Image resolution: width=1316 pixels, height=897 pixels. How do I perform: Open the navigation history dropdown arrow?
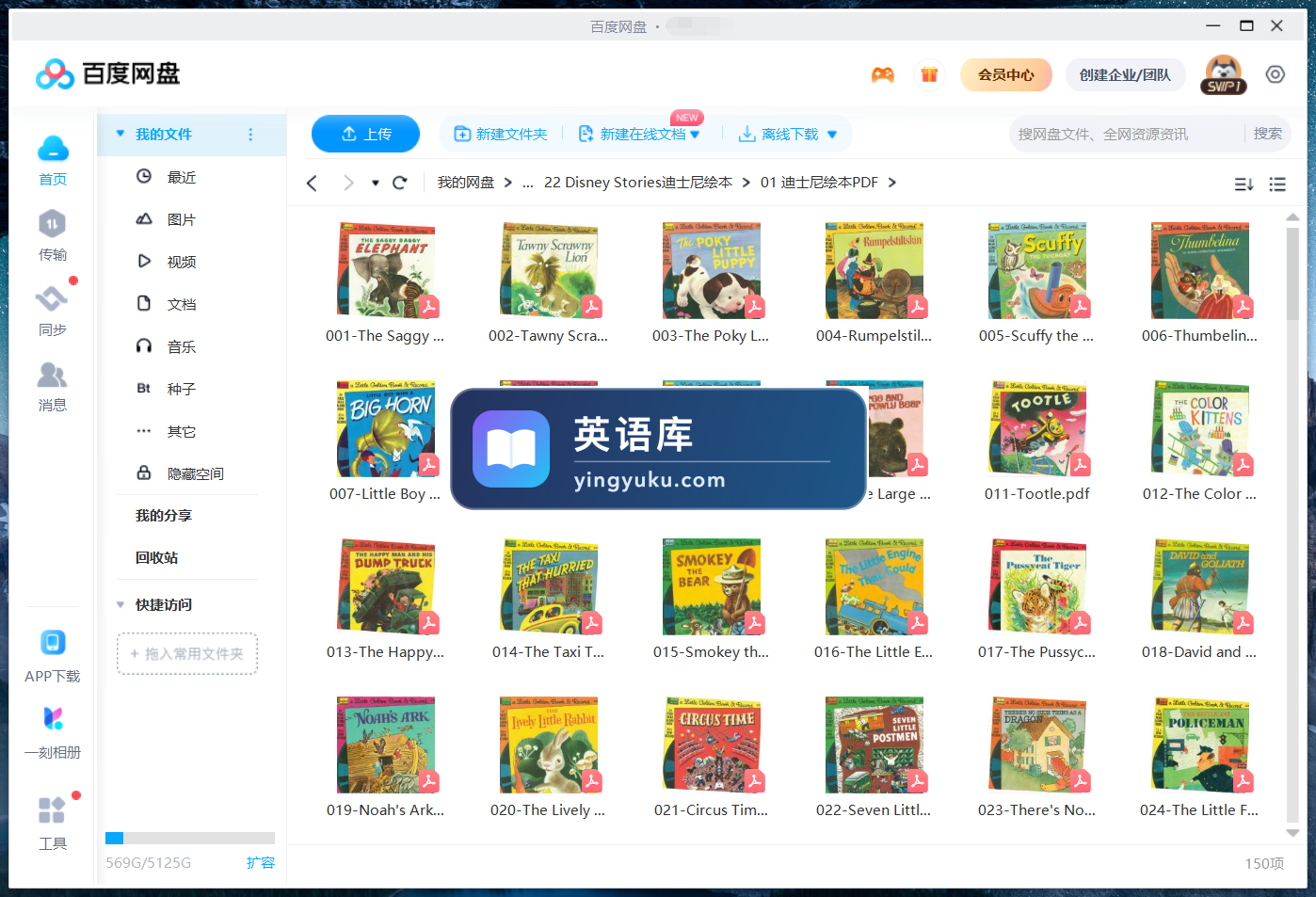pyautogui.click(x=375, y=183)
